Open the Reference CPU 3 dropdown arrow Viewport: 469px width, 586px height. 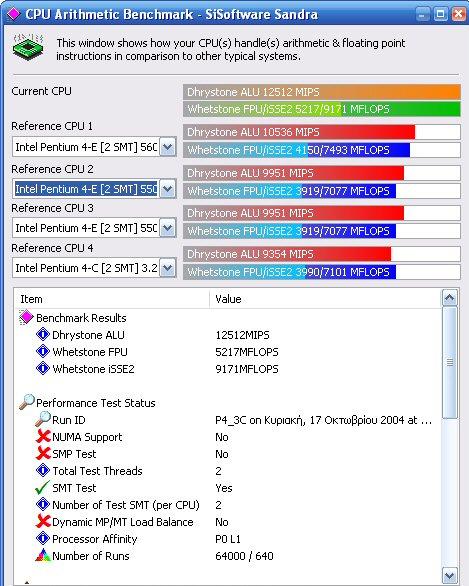[168, 228]
